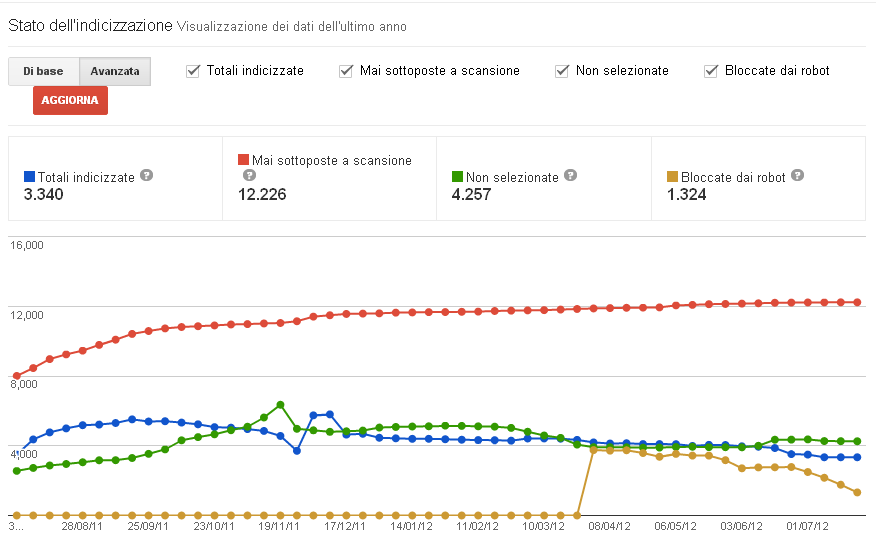Screen dimensions: 876x541
Task: Select the Avanzata tab
Action: tap(114, 71)
